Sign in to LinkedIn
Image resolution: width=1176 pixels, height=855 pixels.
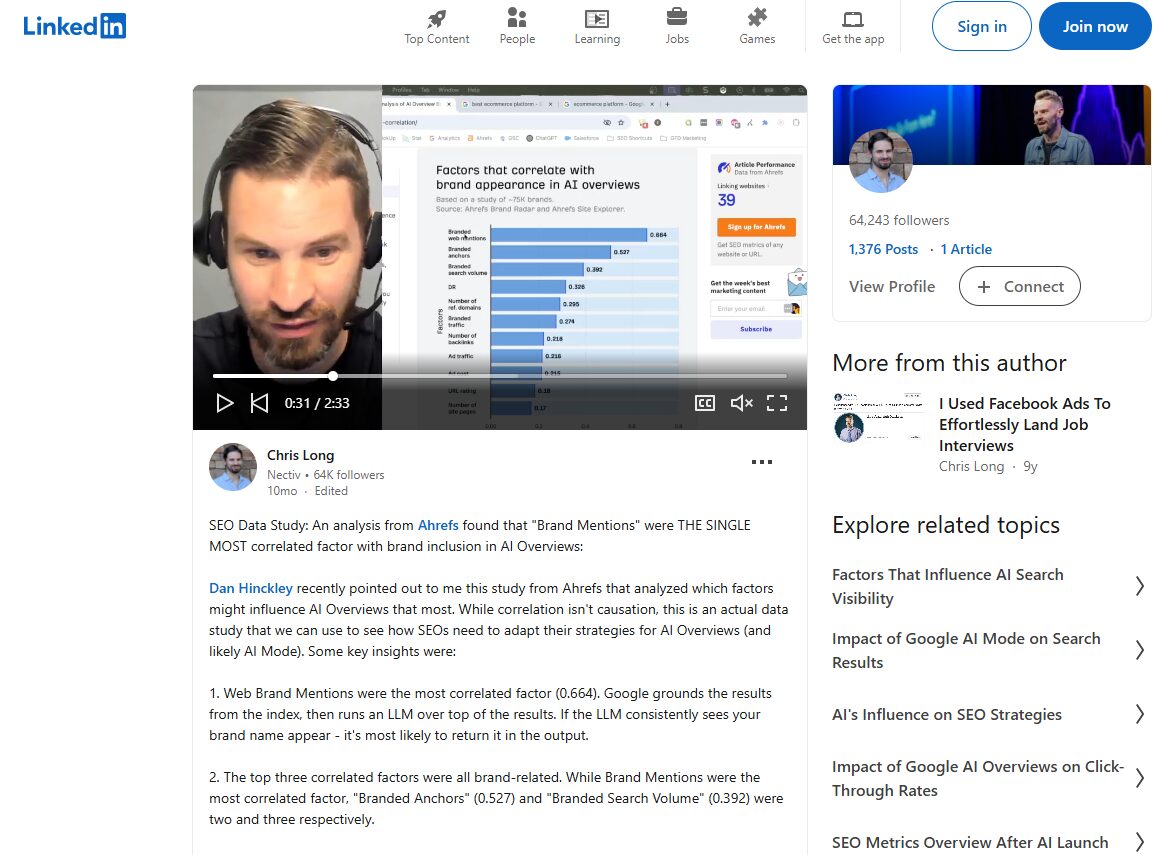pos(981,26)
